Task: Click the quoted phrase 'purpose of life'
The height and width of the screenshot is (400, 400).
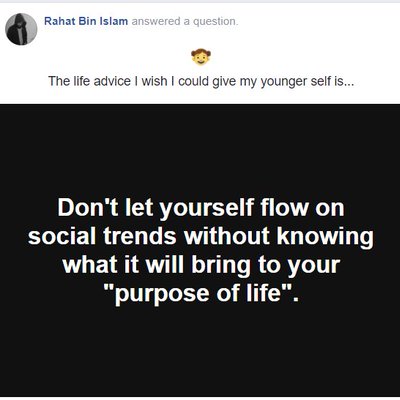Action: pos(199,294)
